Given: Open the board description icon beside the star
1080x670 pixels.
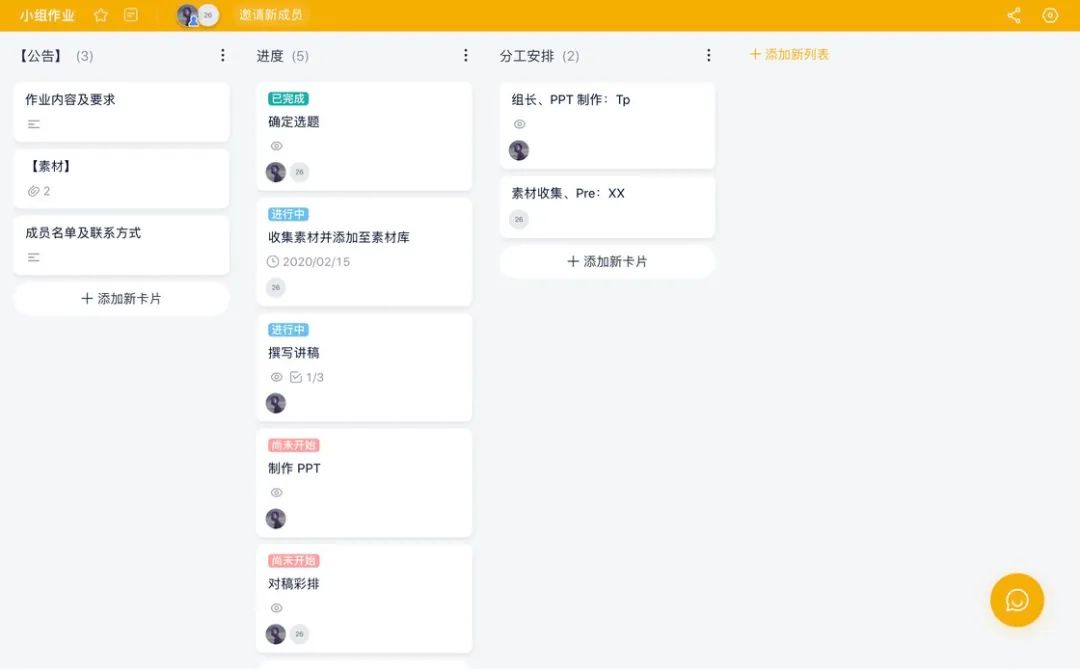Looking at the screenshot, I should [131, 16].
